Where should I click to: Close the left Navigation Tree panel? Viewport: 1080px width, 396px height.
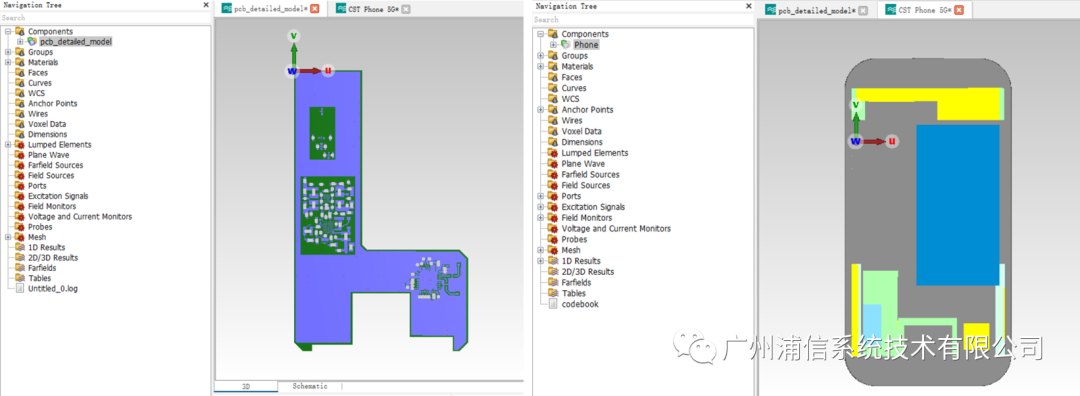tap(205, 5)
